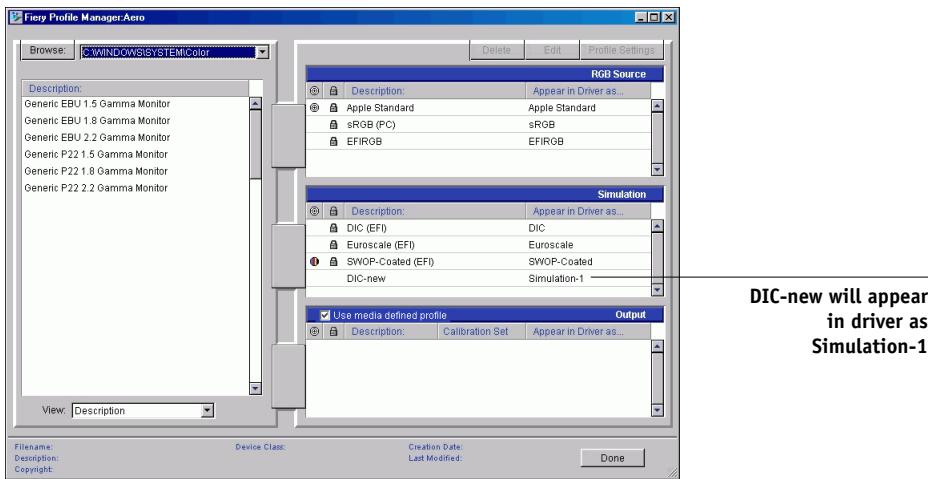Select Generic P22 1.8 Gamma Monitor
The height and width of the screenshot is (479, 931).
click(x=96, y=171)
